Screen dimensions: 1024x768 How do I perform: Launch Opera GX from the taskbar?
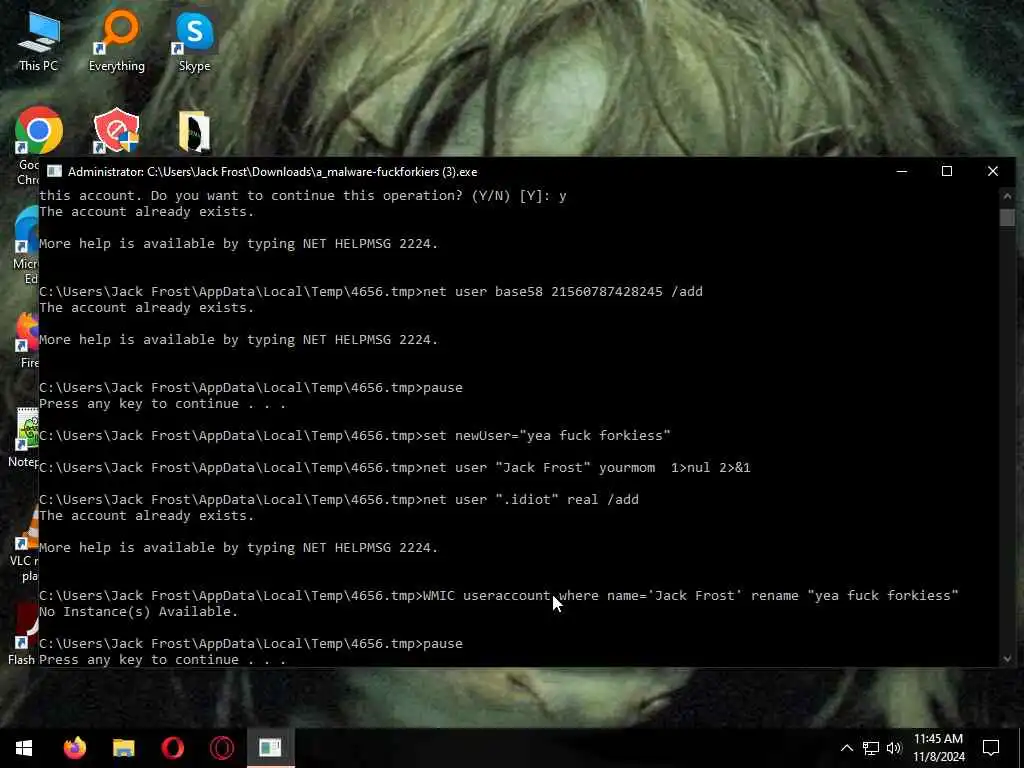point(221,748)
